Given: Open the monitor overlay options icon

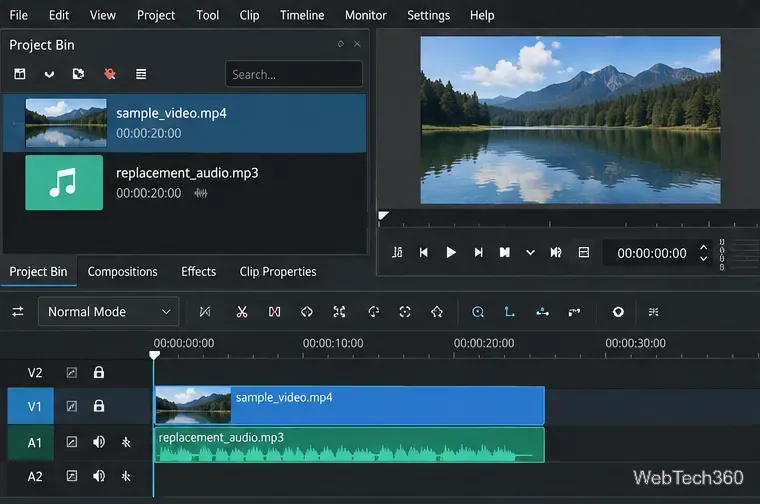Looking at the screenshot, I should 584,252.
